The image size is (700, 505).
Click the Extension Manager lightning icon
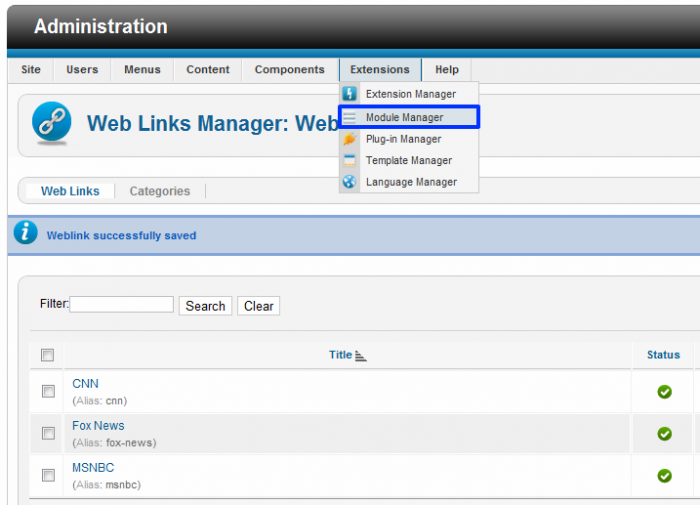tap(350, 94)
